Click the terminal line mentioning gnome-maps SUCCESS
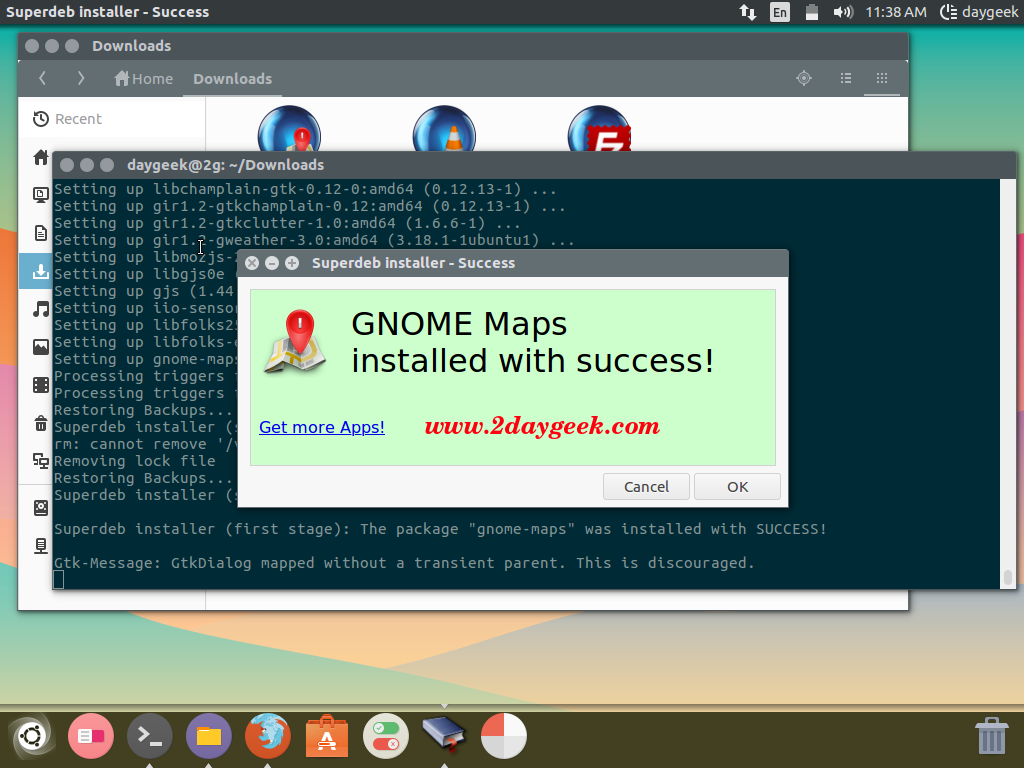Image resolution: width=1024 pixels, height=768 pixels. point(440,529)
